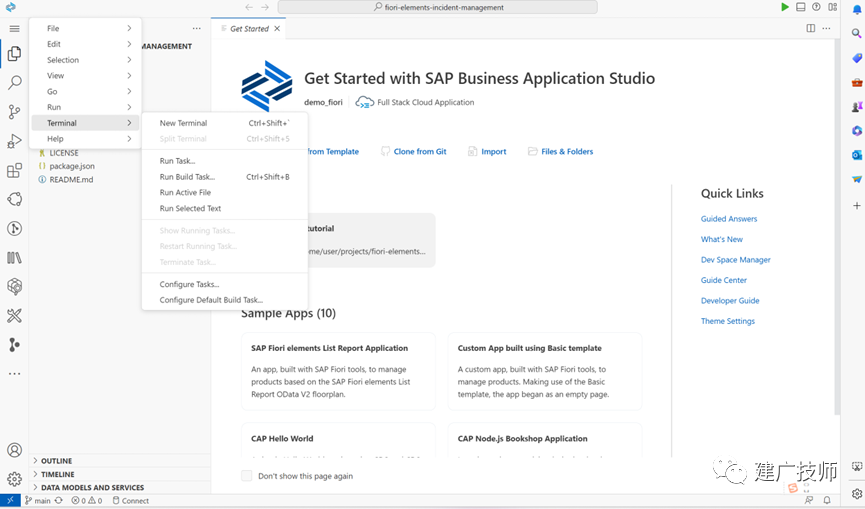The height and width of the screenshot is (509, 865).
Task: Click Clone from Git link
Action: tap(414, 152)
